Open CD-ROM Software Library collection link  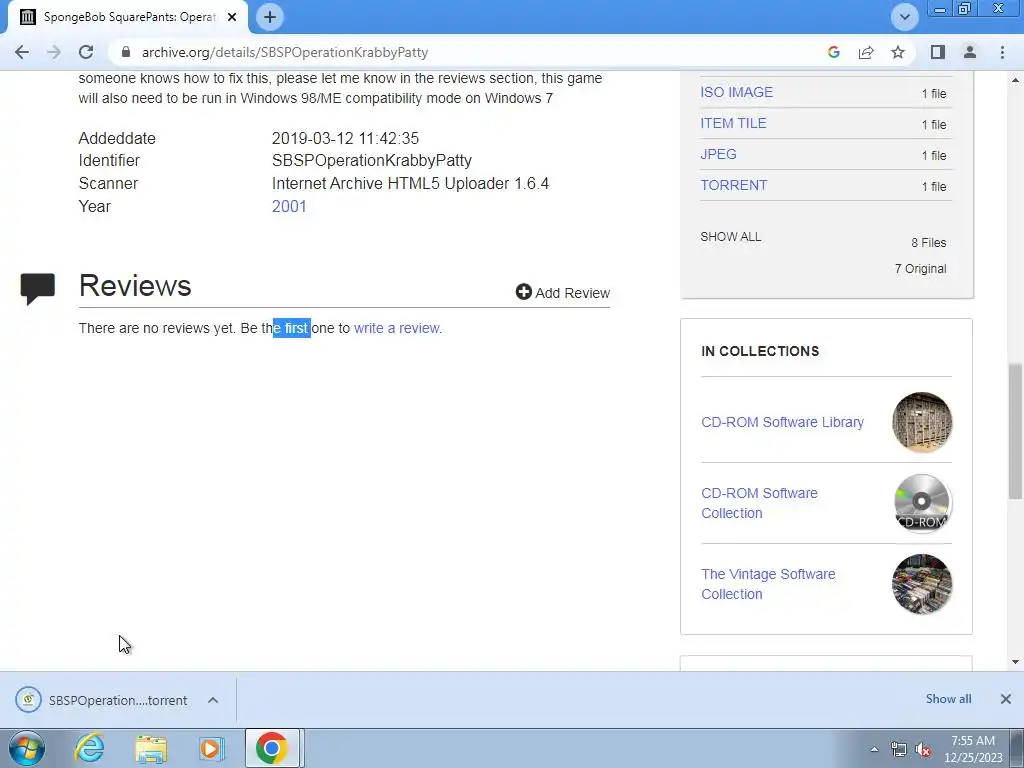click(782, 422)
